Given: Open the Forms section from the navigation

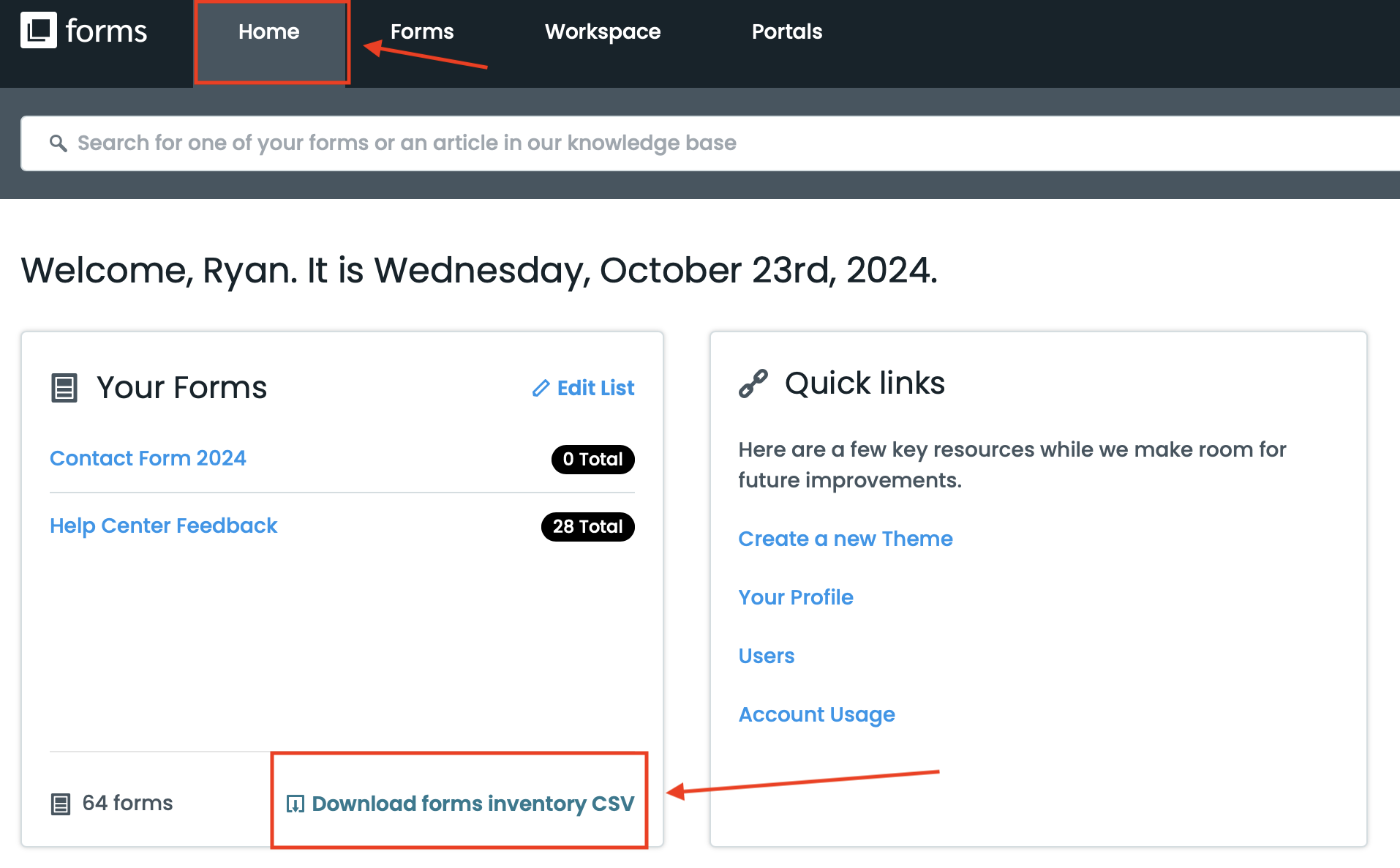Looking at the screenshot, I should coord(422,31).
